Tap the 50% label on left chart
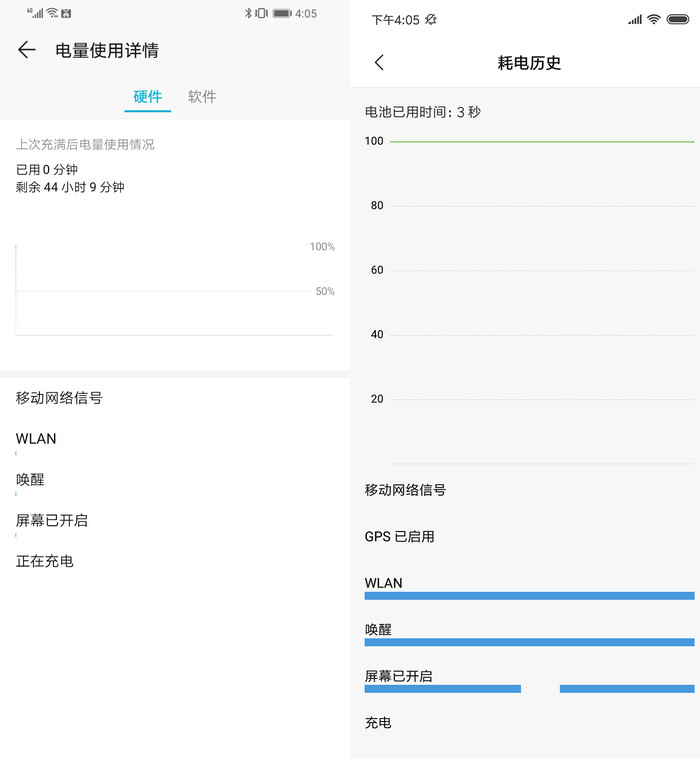Viewport: 700px width, 758px height. pos(325,291)
